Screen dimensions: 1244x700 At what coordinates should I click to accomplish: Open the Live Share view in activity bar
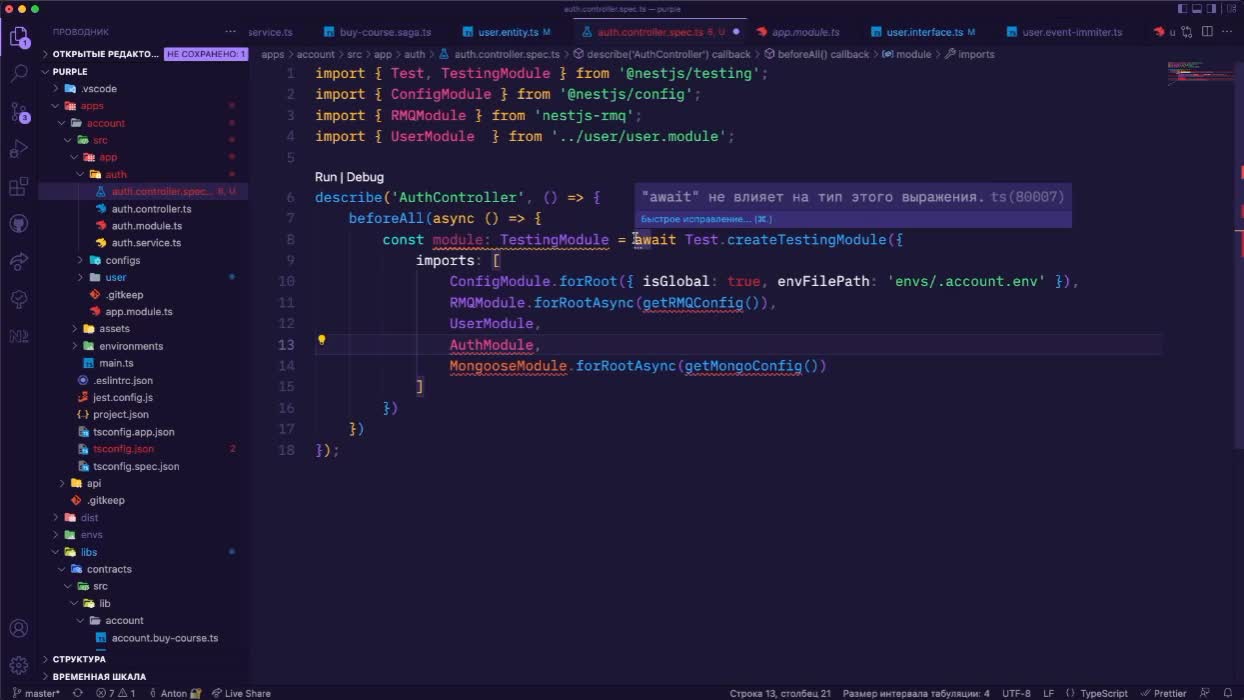pyautogui.click(x=19, y=261)
